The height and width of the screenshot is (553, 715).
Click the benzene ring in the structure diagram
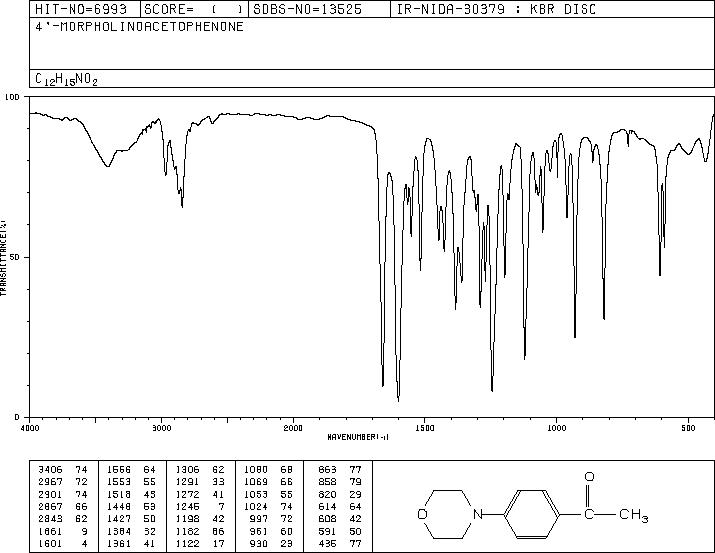point(533,514)
